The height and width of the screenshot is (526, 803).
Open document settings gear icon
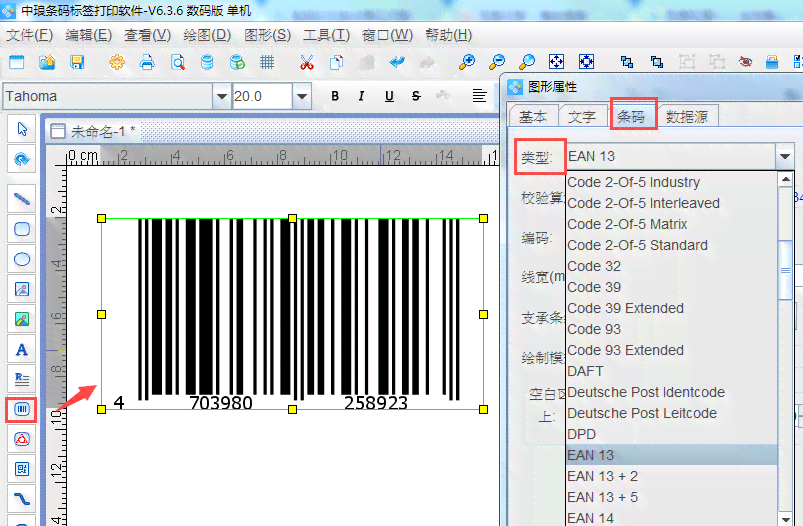click(x=117, y=62)
